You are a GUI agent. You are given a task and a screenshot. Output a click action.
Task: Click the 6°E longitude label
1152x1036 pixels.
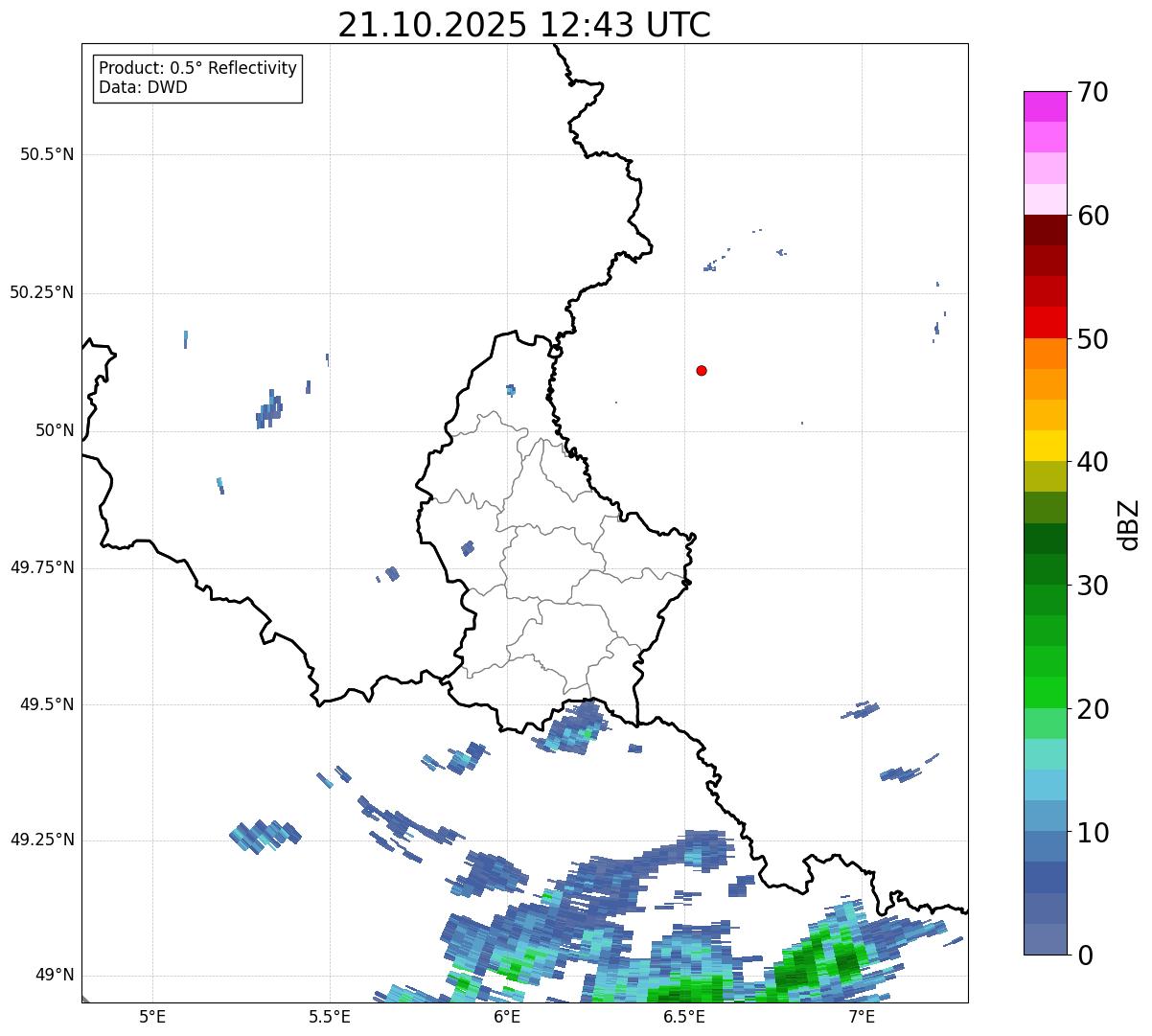click(x=508, y=1016)
